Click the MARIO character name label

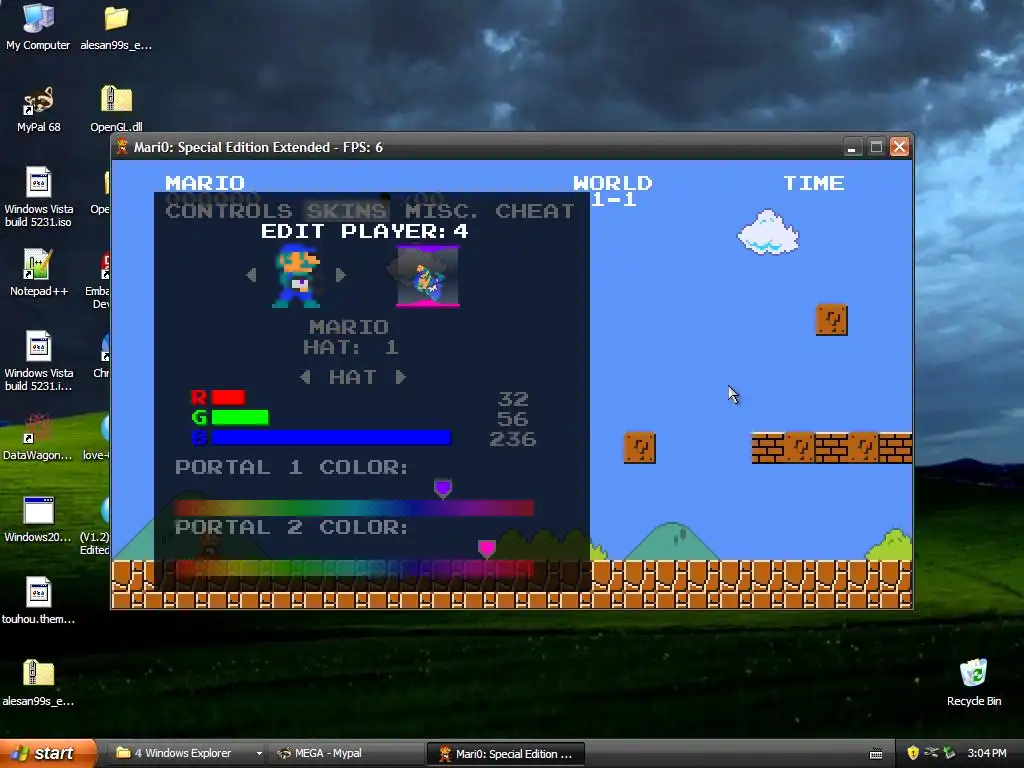point(349,327)
